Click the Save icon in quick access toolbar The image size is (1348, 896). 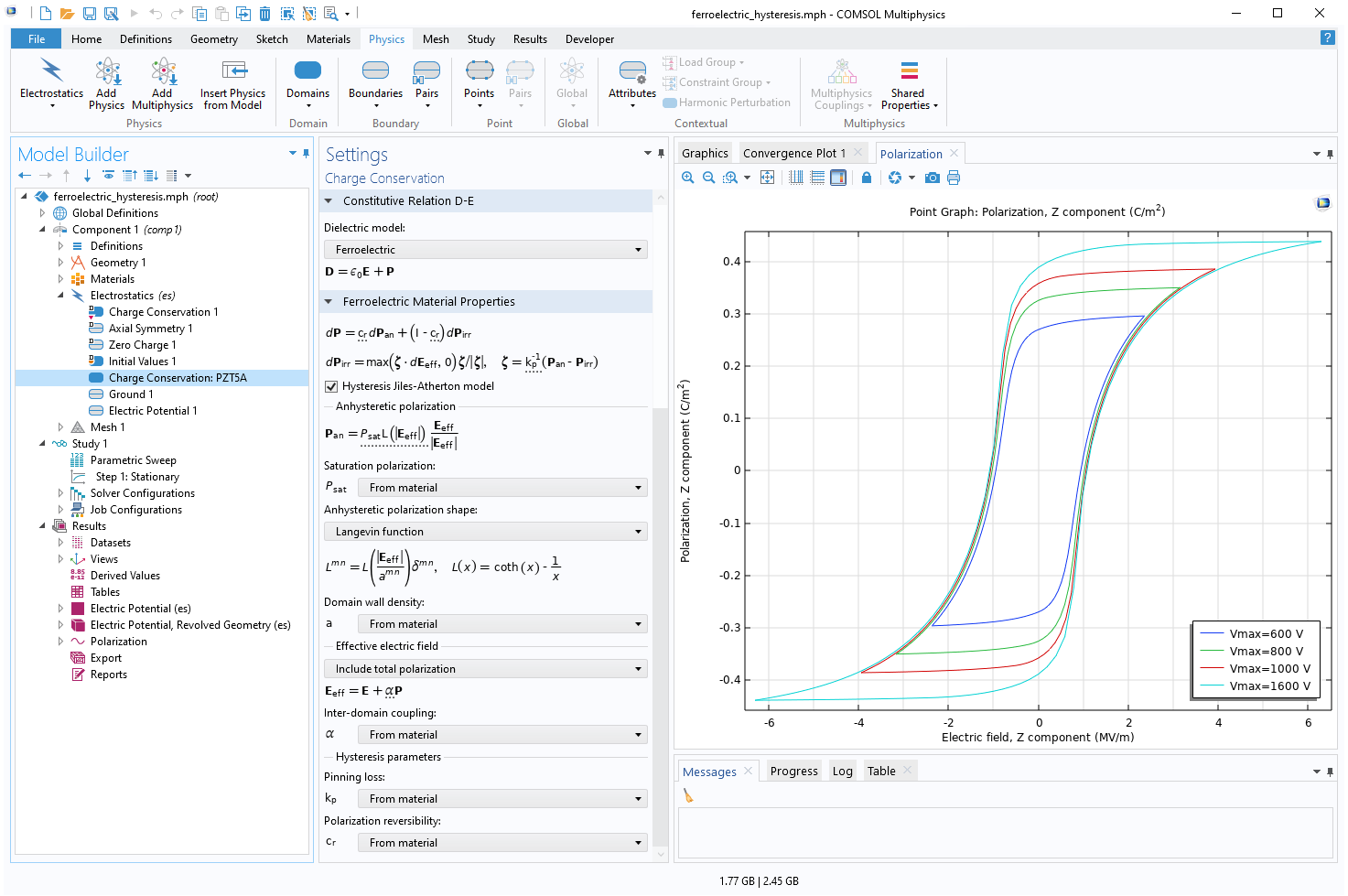click(x=90, y=14)
